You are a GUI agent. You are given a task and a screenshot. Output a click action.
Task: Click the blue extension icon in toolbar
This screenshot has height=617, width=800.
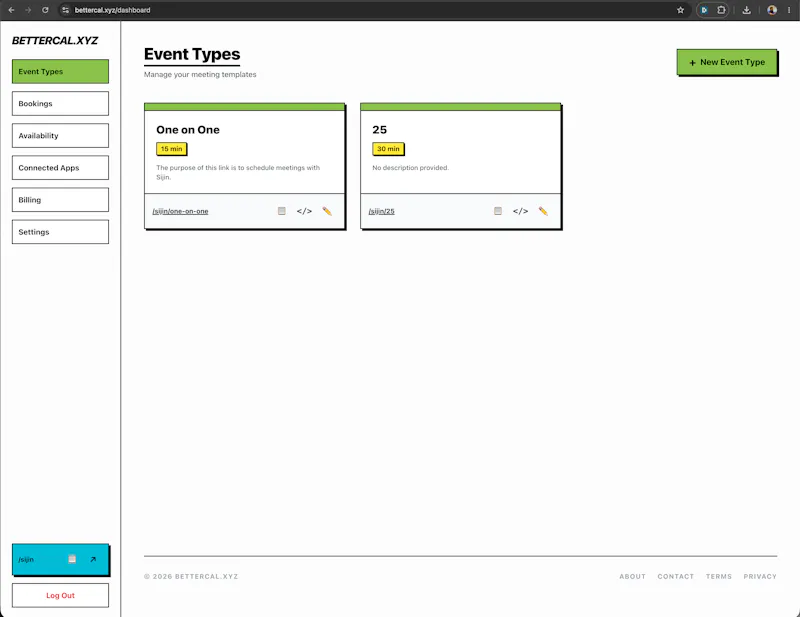click(x=704, y=10)
